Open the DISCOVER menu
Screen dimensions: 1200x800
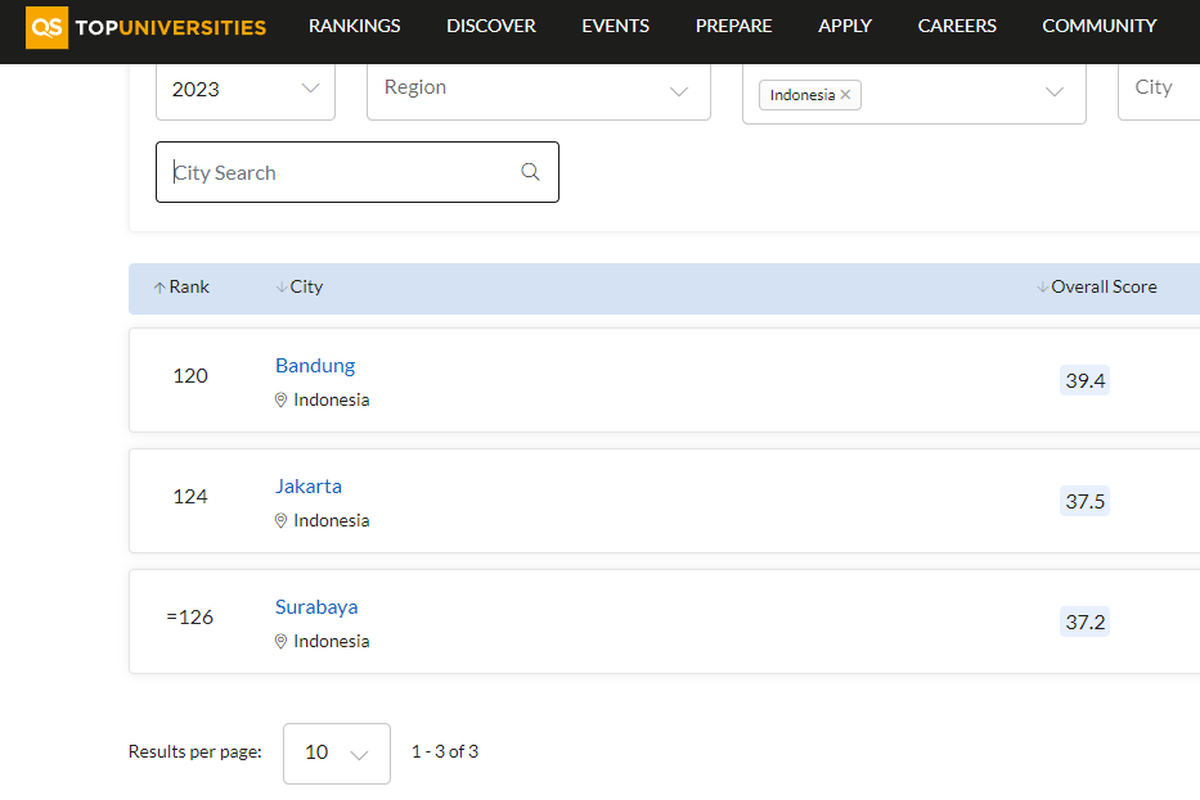(491, 26)
